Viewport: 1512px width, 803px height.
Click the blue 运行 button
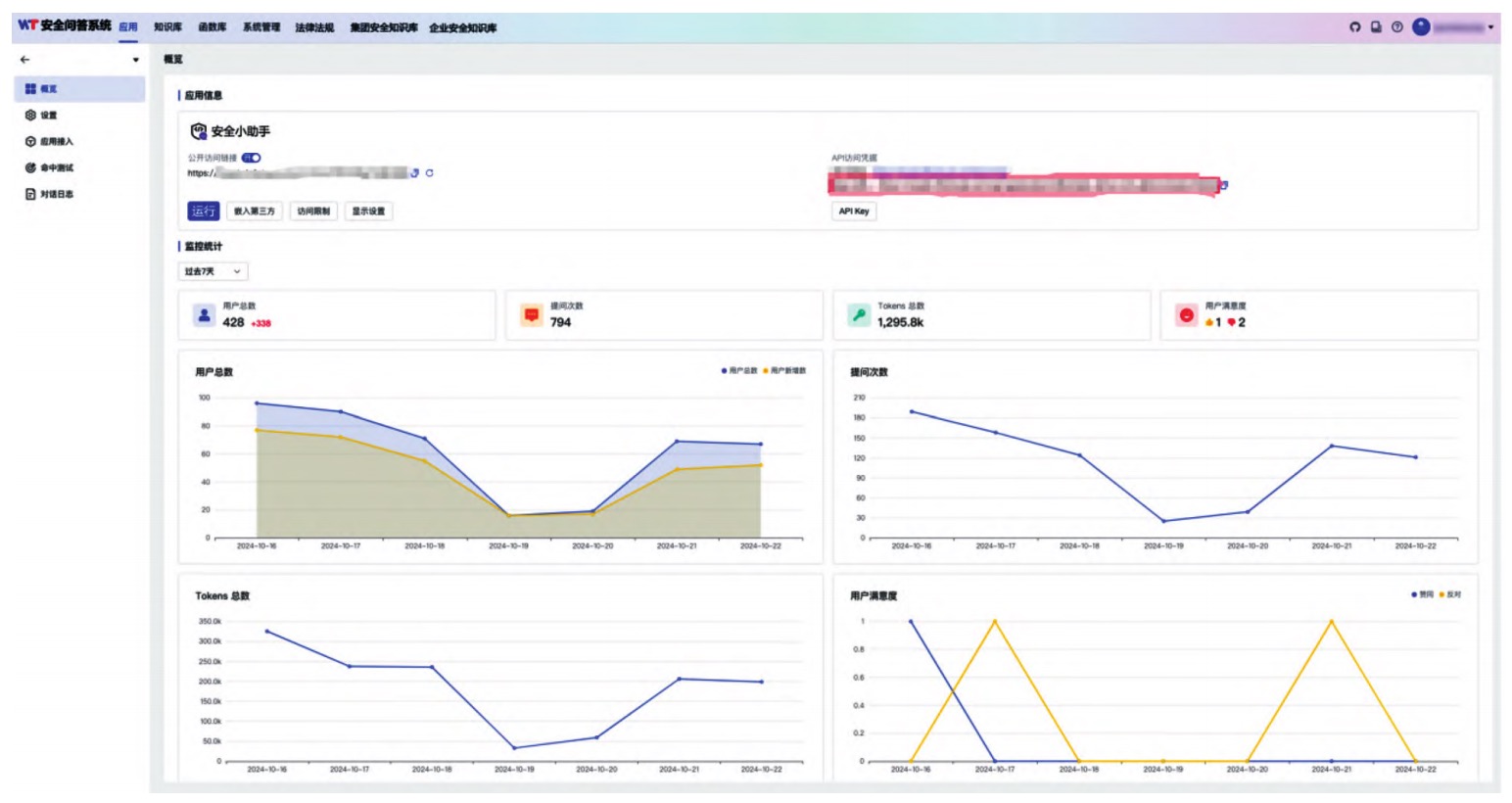point(203,212)
